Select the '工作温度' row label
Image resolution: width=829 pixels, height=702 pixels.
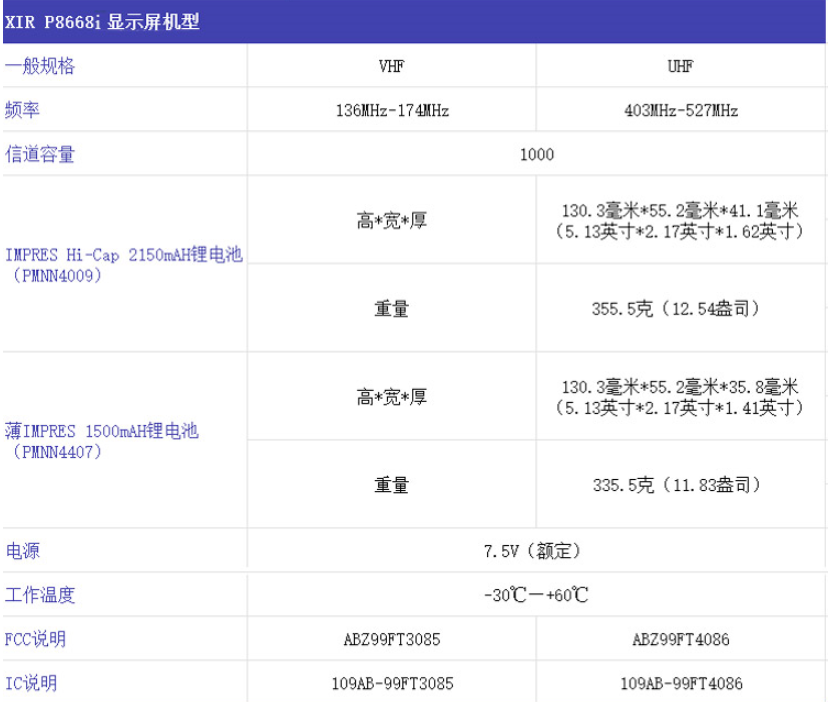pos(40,595)
